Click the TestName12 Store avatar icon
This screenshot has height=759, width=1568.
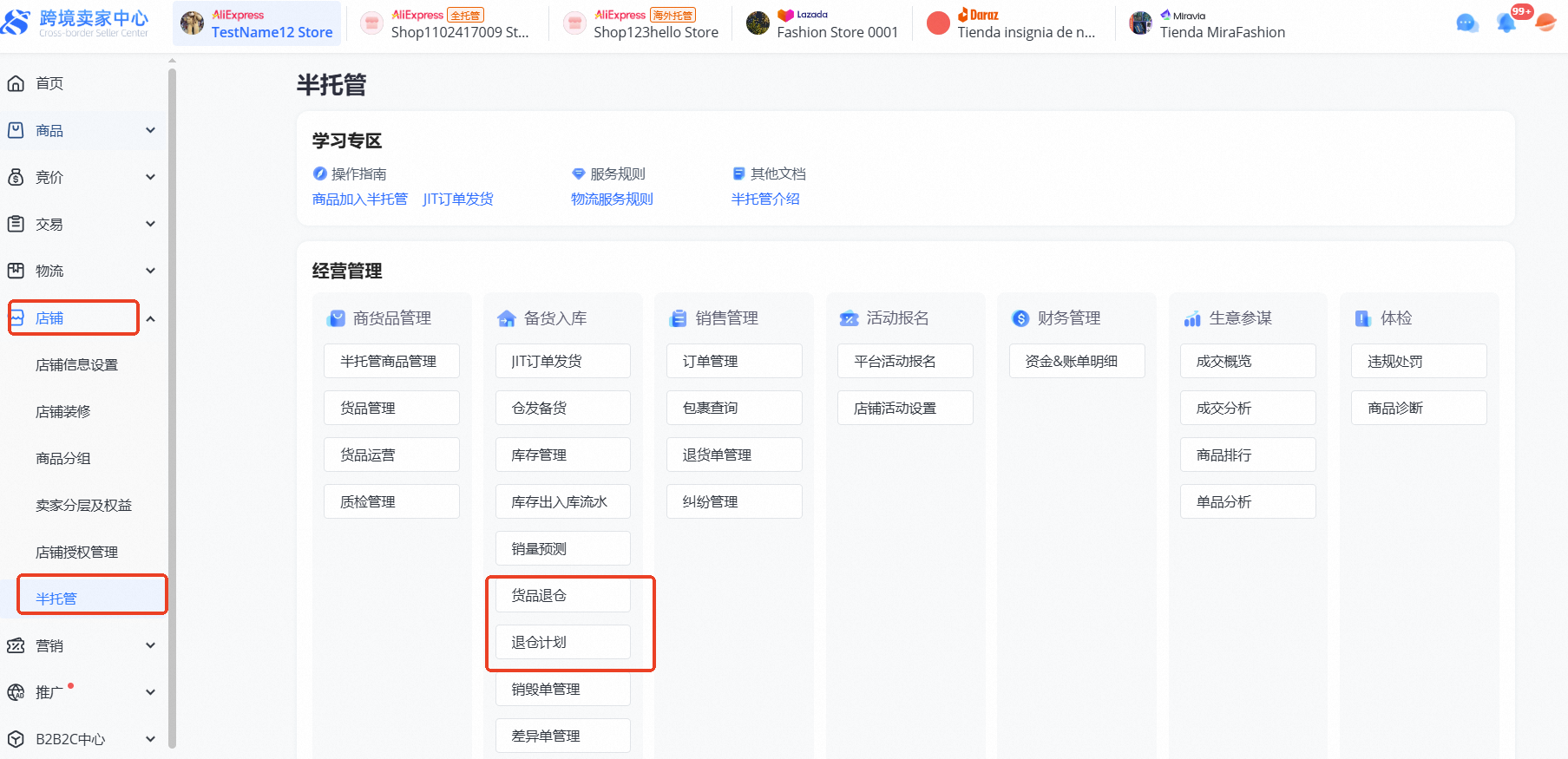point(192,23)
